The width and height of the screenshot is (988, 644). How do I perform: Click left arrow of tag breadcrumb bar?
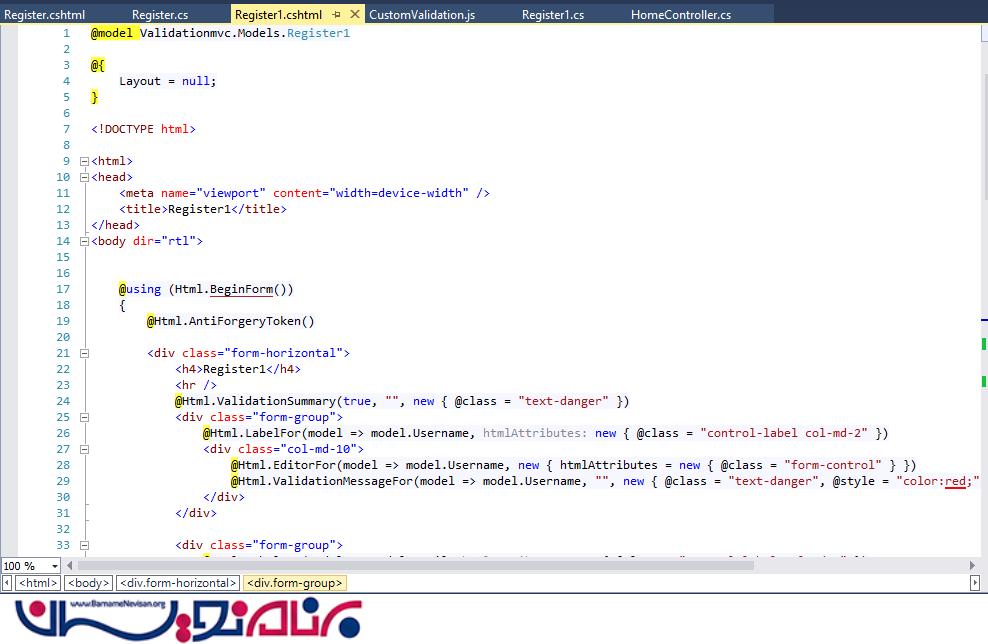tap(7, 583)
